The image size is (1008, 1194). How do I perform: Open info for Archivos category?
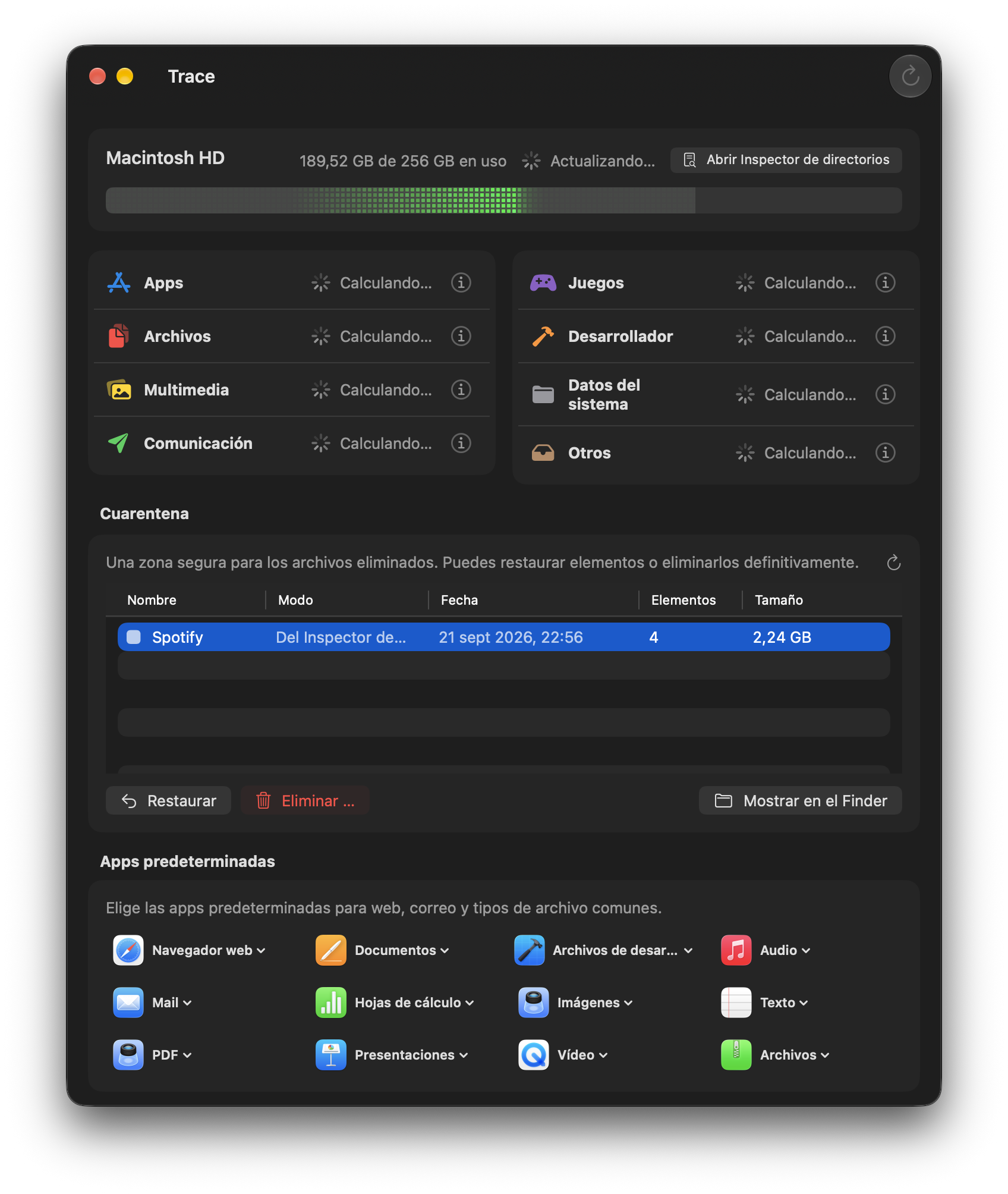coord(461,336)
